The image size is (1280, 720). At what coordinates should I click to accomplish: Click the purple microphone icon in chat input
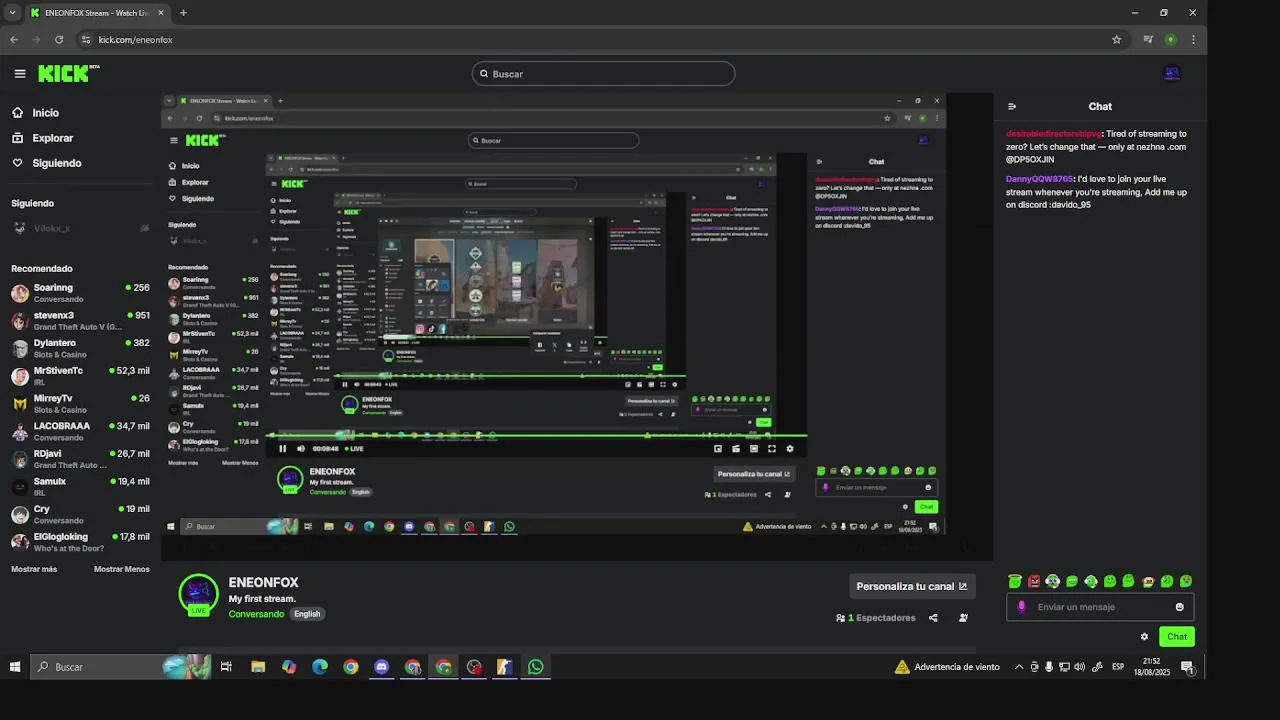[x=1021, y=607]
